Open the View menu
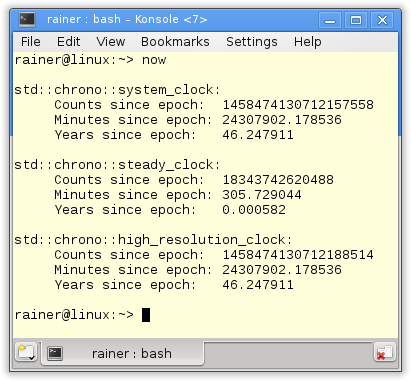Image resolution: width=411 pixels, height=381 pixels. pyautogui.click(x=111, y=42)
